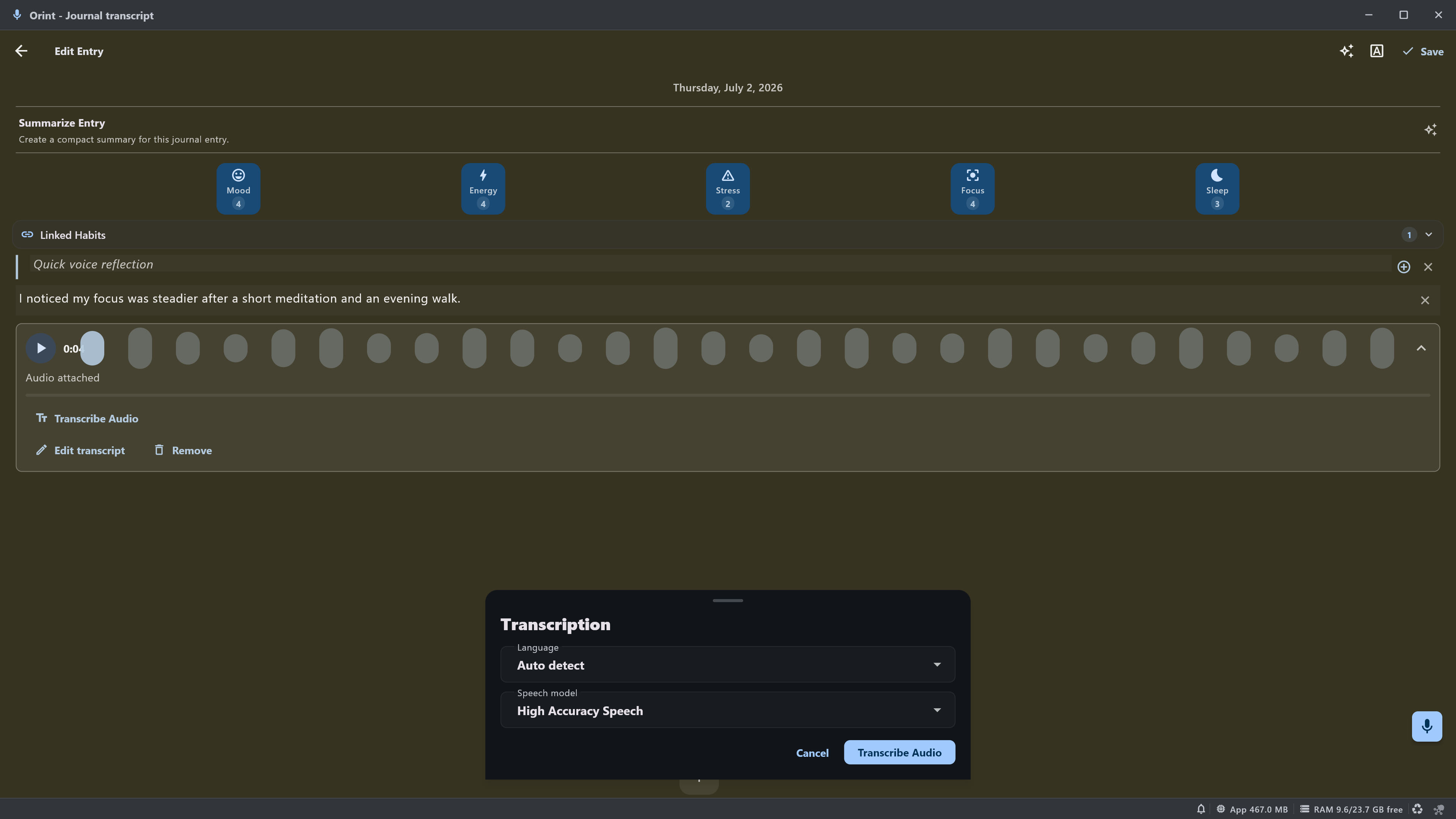This screenshot has width=1456, height=819.
Task: Clear the Quick voice reflection title
Action: pos(1428,267)
